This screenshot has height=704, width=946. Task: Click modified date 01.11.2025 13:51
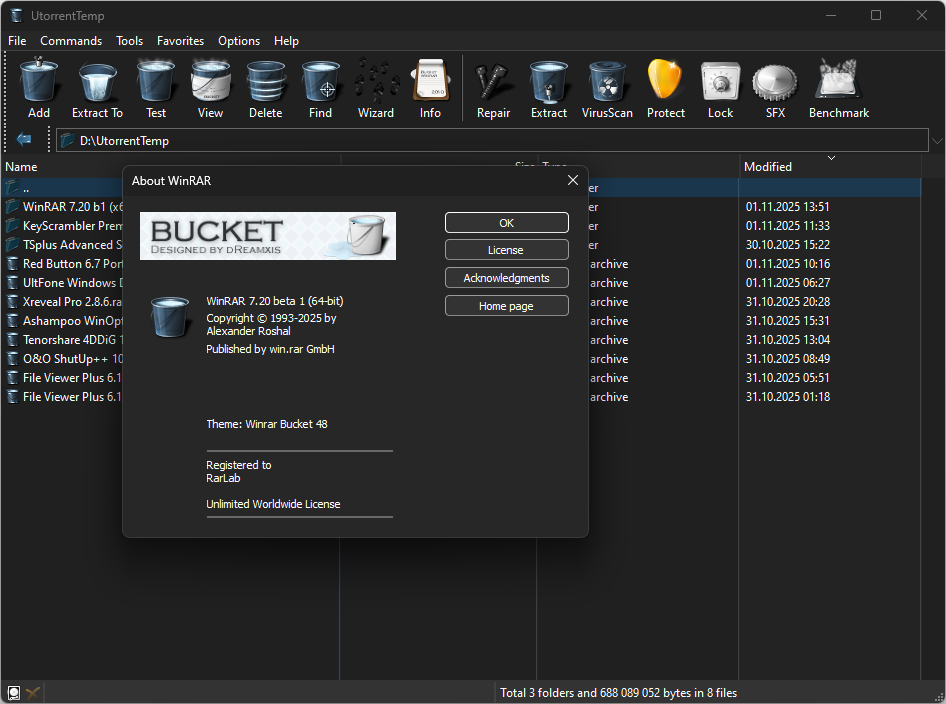[x=787, y=206]
